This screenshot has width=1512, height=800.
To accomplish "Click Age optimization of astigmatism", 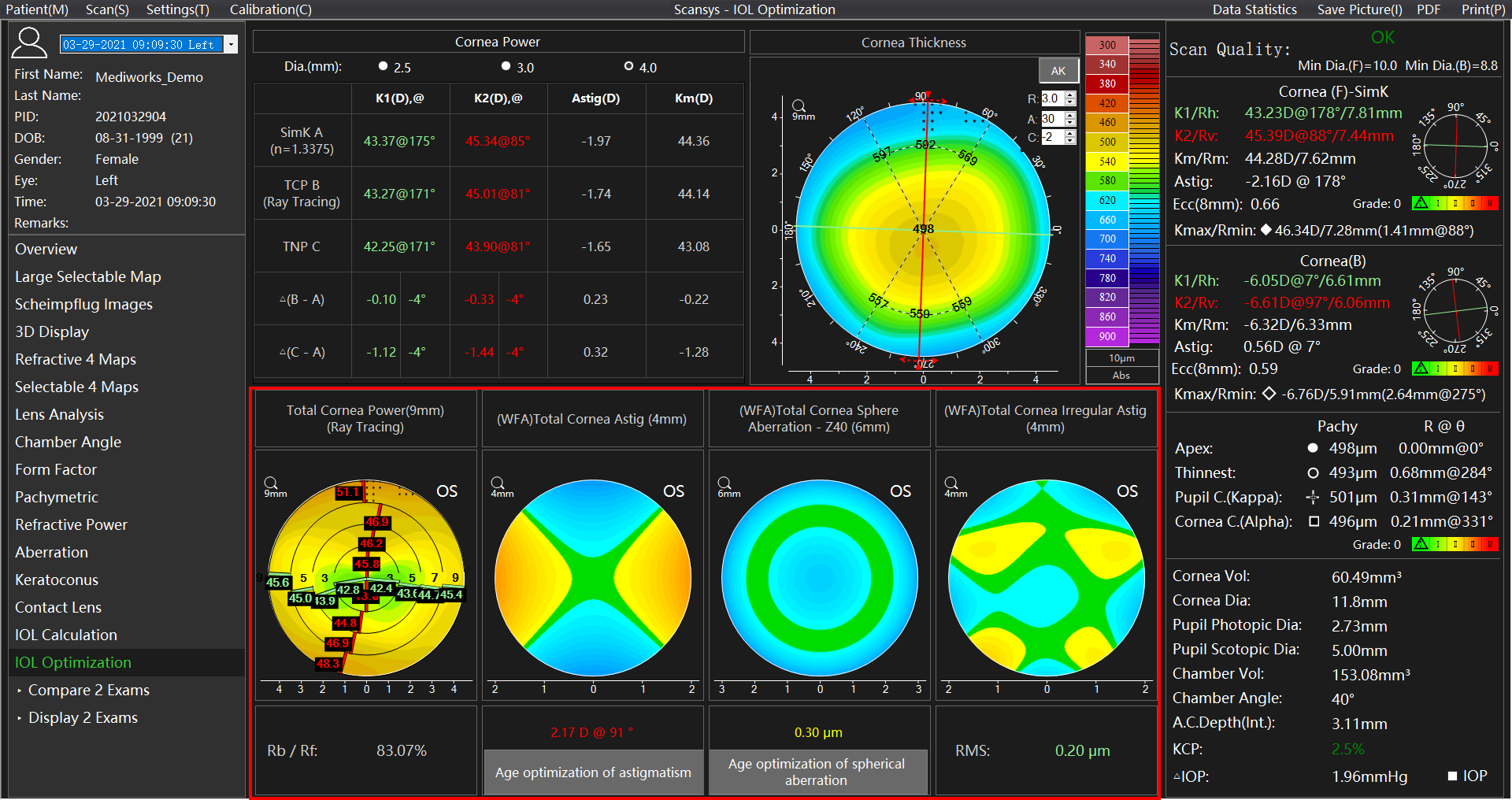I will point(593,772).
